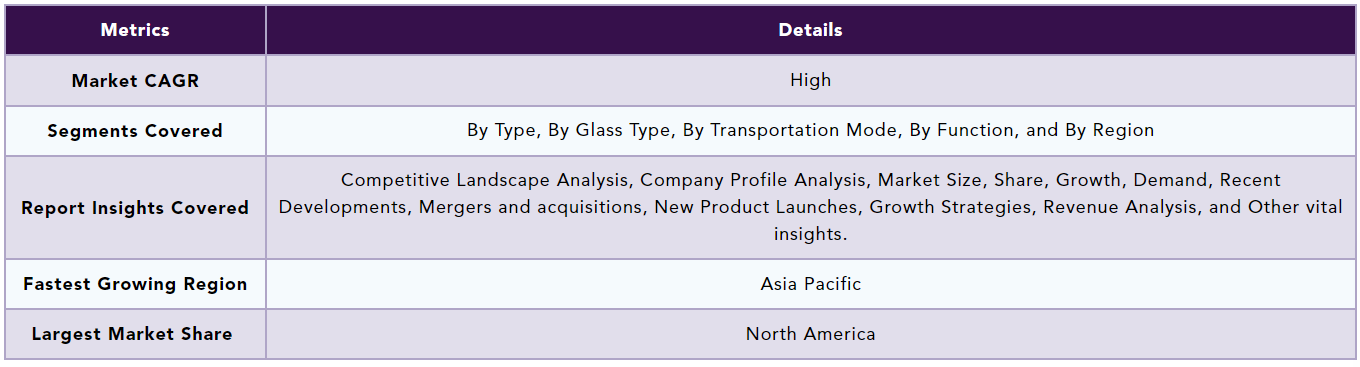
Task: Click the North America cell
Action: [810, 335]
